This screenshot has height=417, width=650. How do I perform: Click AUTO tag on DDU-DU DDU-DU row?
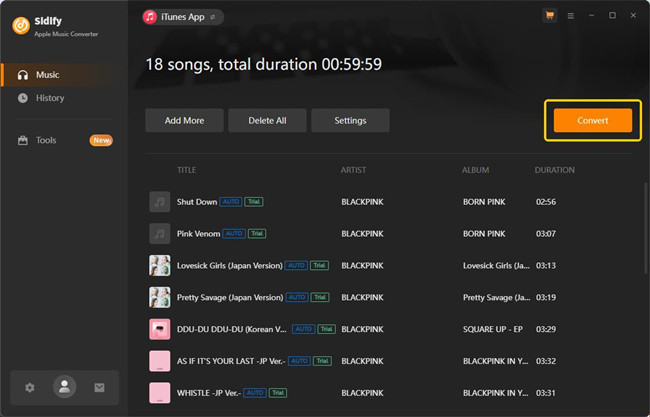click(304, 329)
